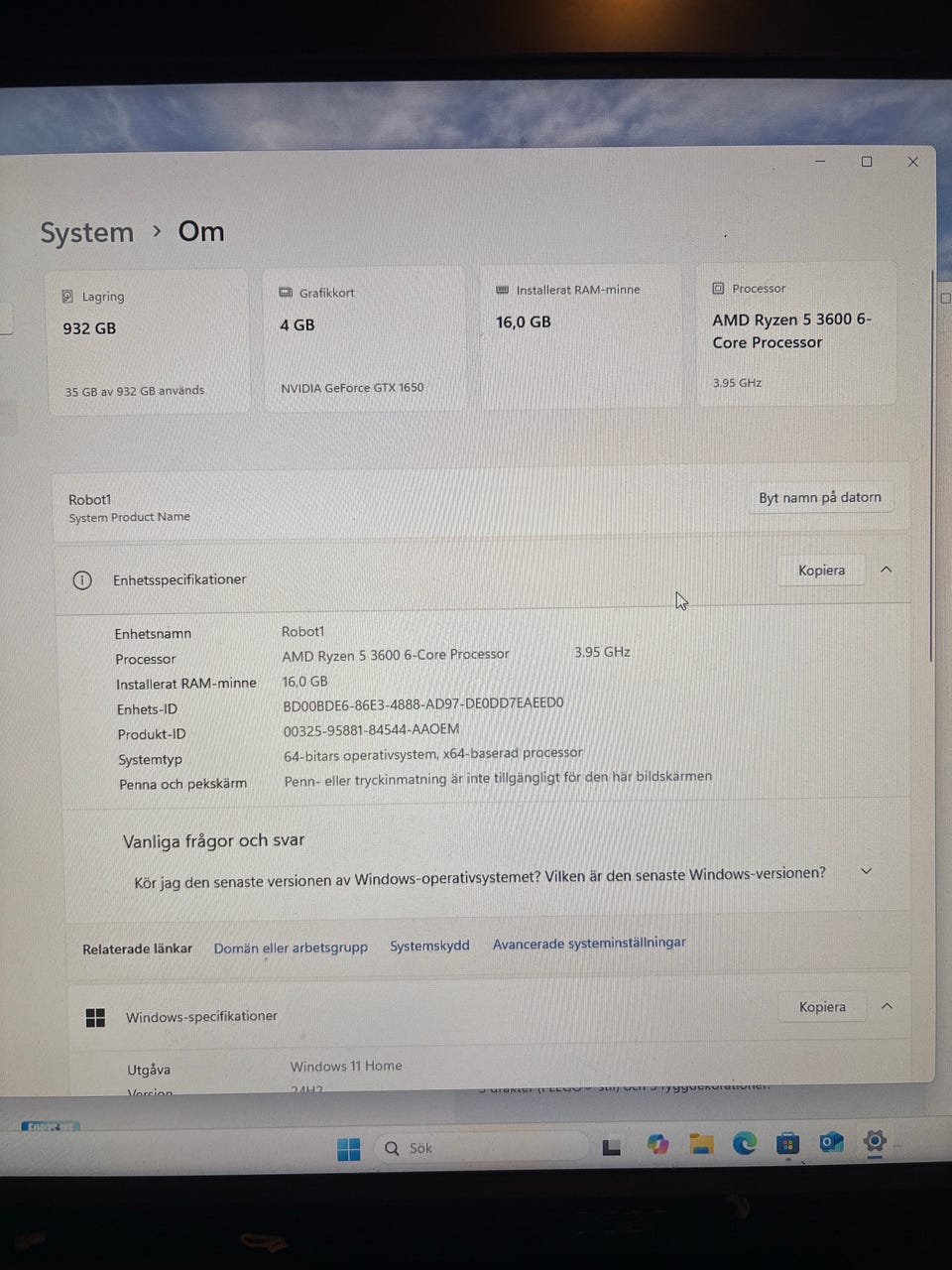Click the Grafikkort card icon
Image resolution: width=952 pixels, height=1270 pixels.
pos(286,293)
